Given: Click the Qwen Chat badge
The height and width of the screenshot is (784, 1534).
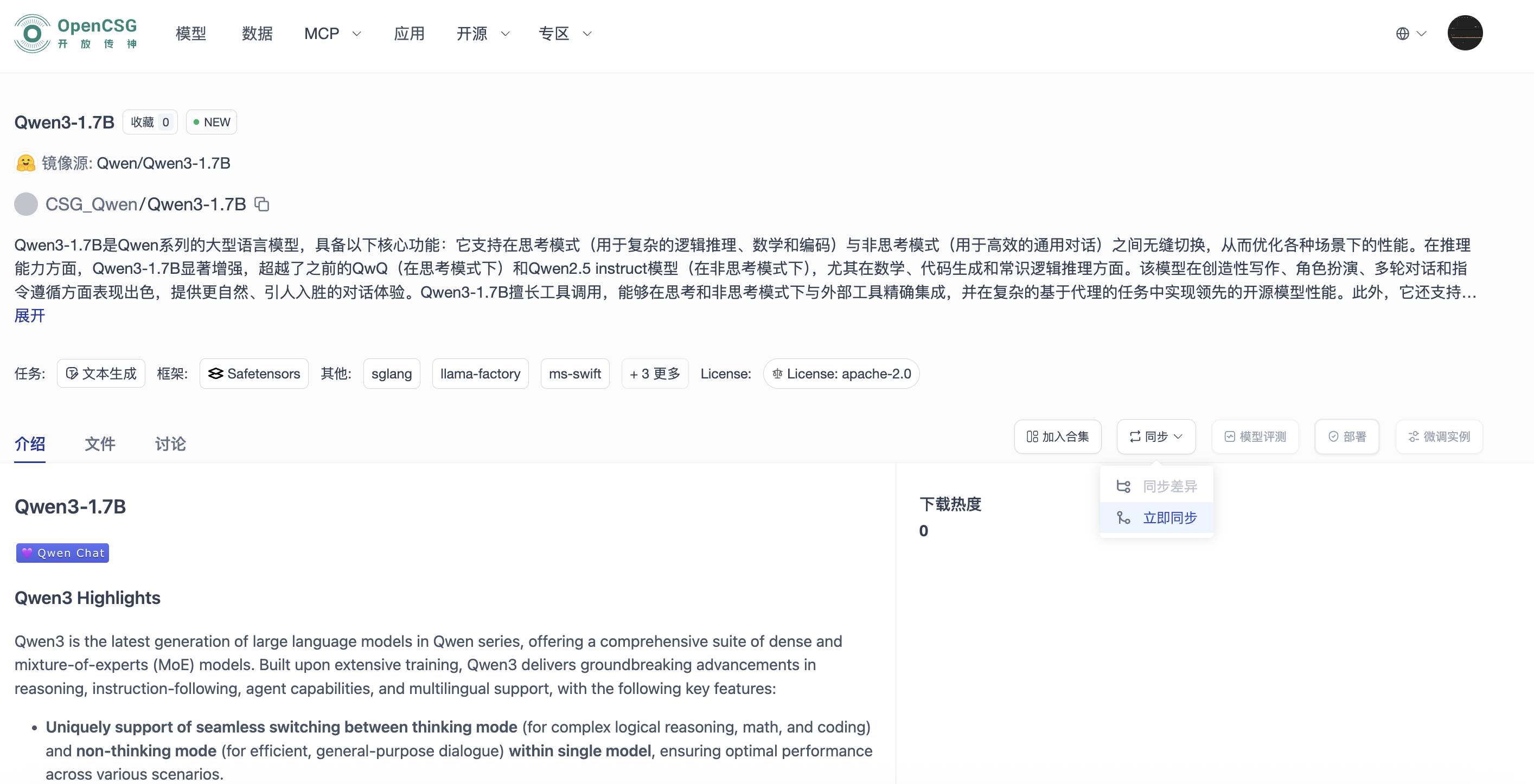Looking at the screenshot, I should (62, 552).
